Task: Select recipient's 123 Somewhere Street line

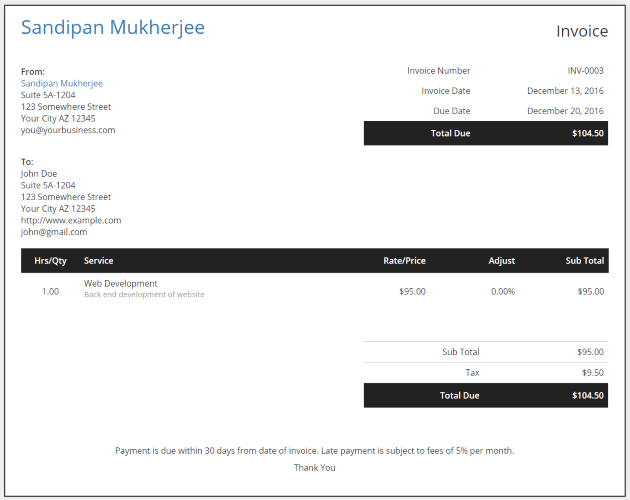Action: click(66, 197)
